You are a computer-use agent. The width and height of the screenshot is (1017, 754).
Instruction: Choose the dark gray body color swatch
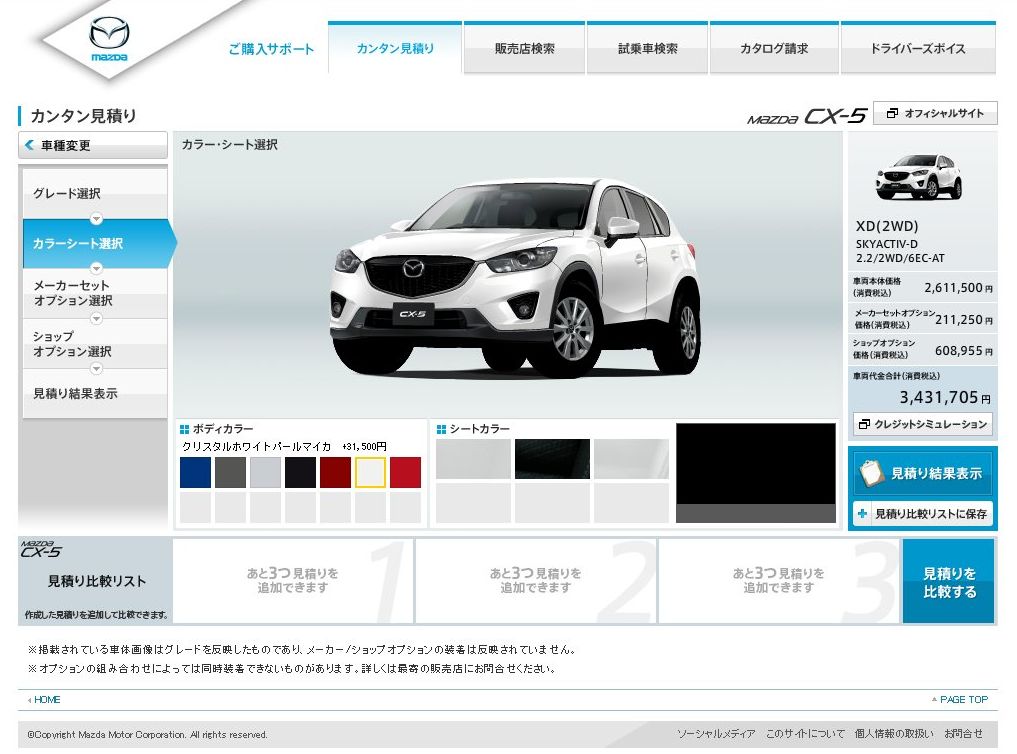[x=230, y=472]
